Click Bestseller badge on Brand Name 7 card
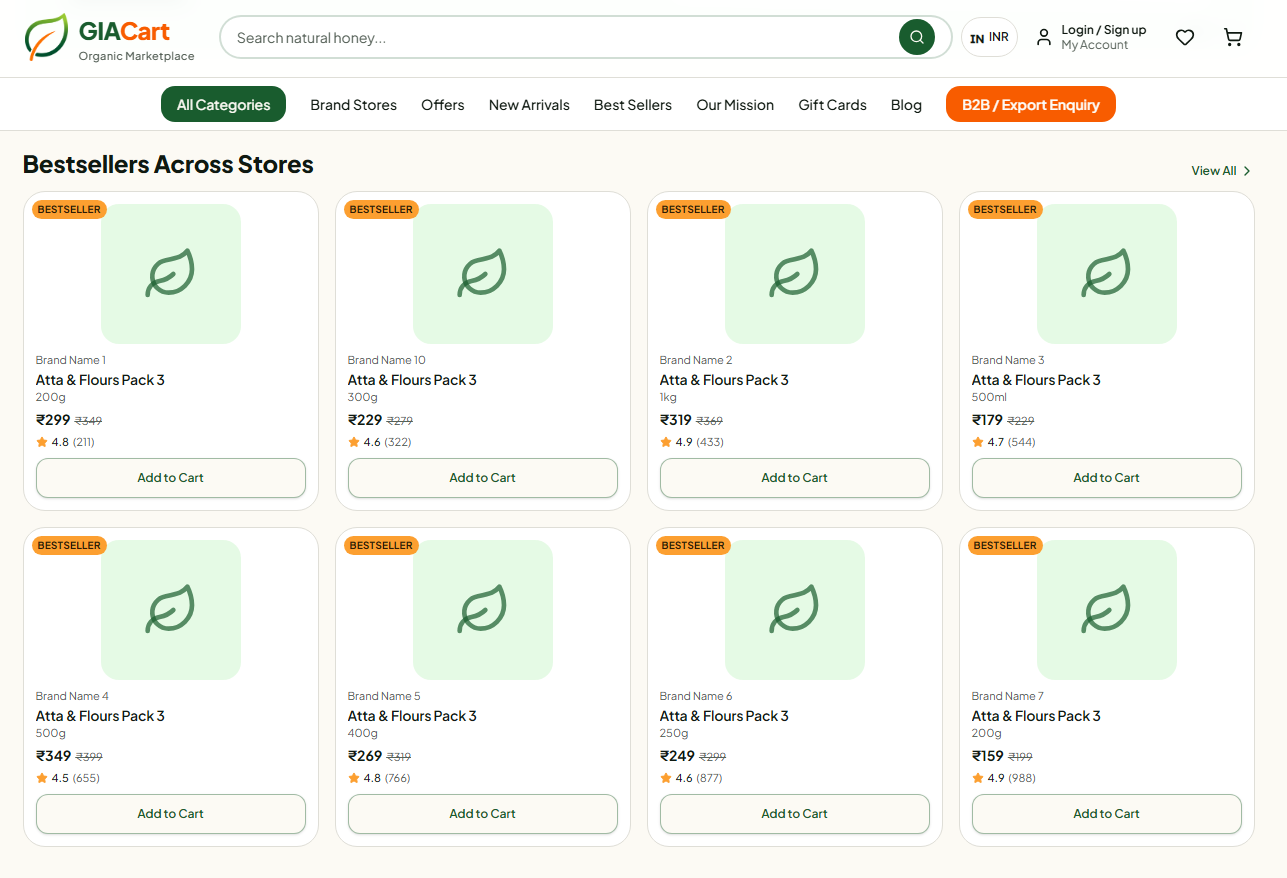Screen dimensions: 1287x878 pyautogui.click(x=1005, y=545)
